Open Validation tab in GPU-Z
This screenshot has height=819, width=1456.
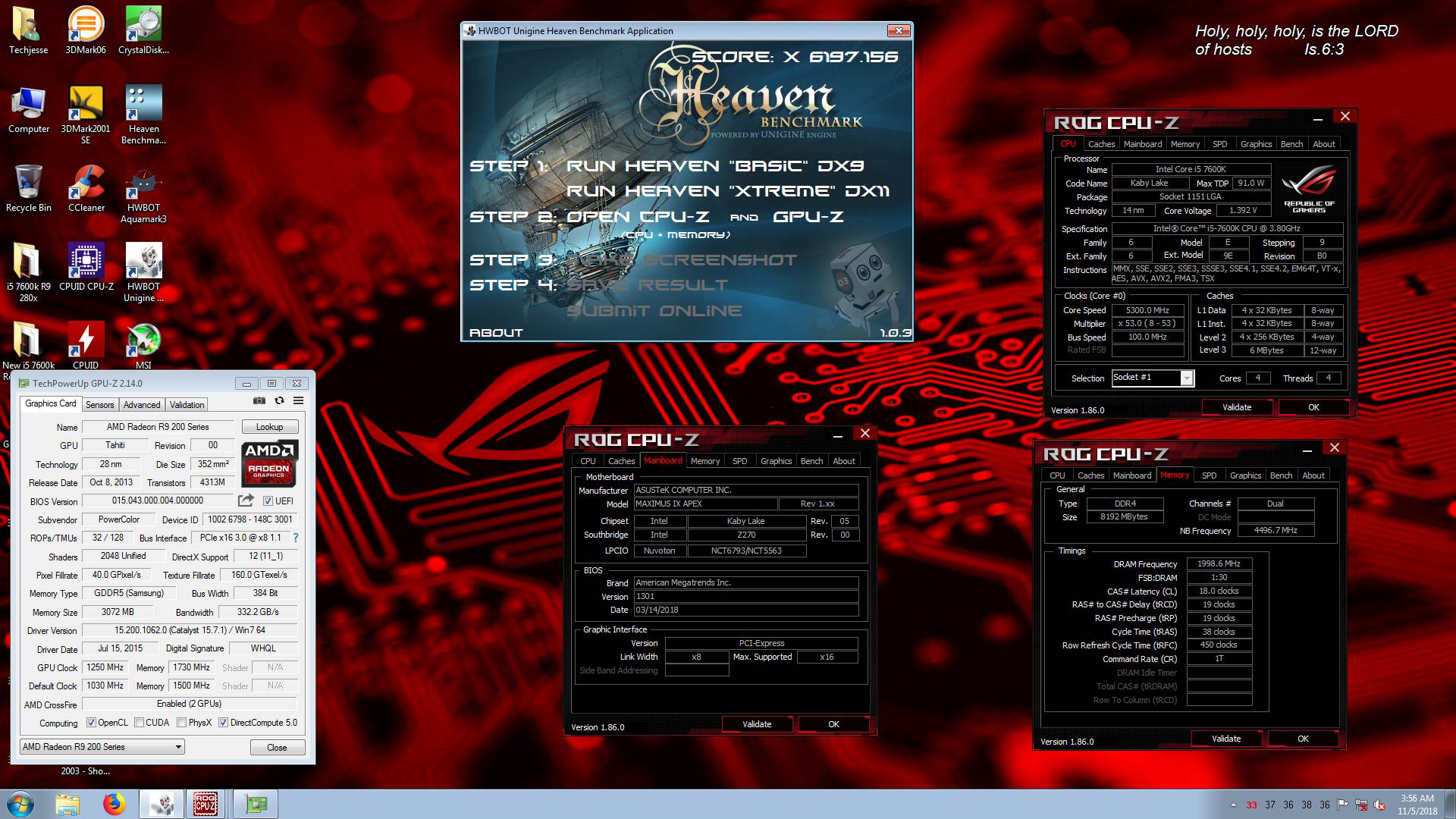pyautogui.click(x=187, y=405)
